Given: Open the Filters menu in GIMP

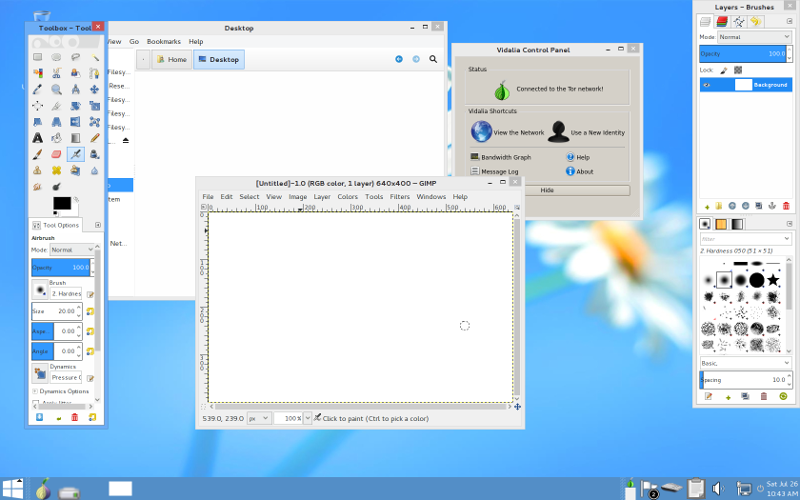Looking at the screenshot, I should click(x=399, y=197).
